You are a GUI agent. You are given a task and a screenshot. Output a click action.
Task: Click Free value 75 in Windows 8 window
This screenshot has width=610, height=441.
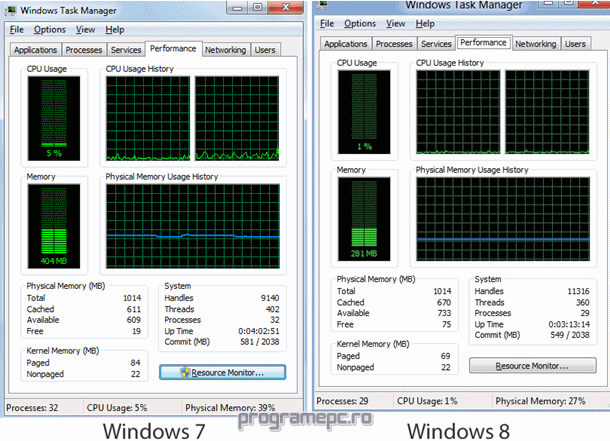point(446,324)
